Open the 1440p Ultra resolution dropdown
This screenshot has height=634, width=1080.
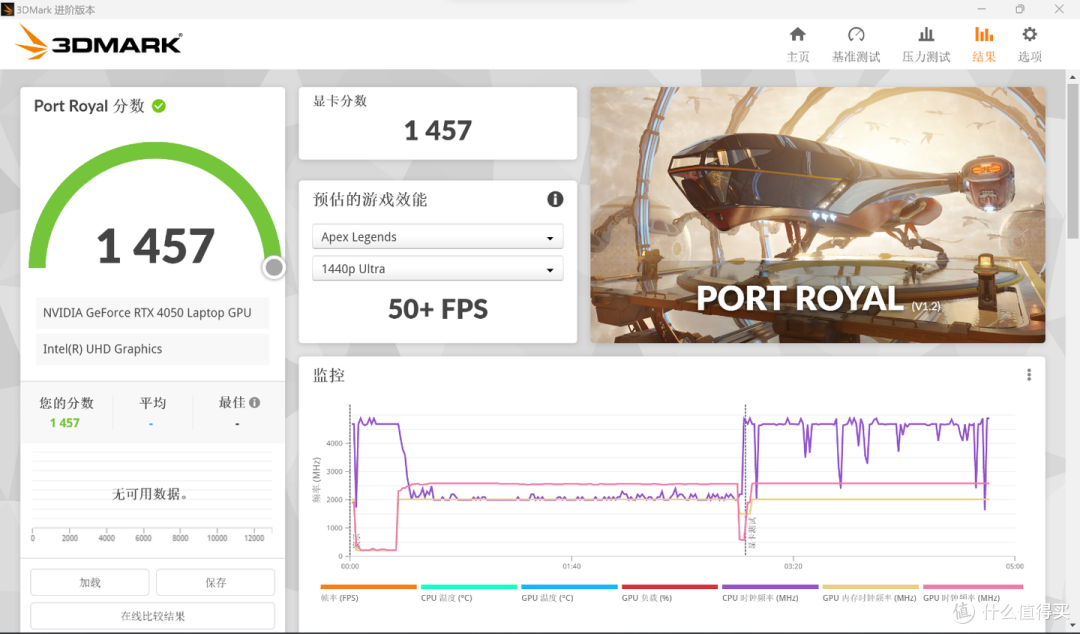click(438, 269)
